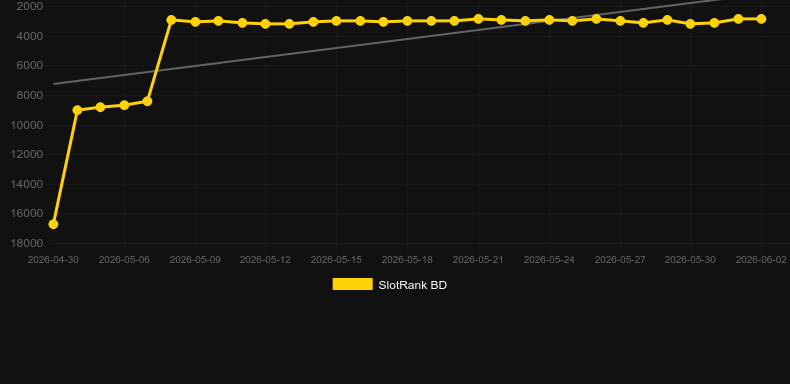The image size is (790, 384).
Task: Click the 12000 y-axis label
Action: (x=27, y=154)
